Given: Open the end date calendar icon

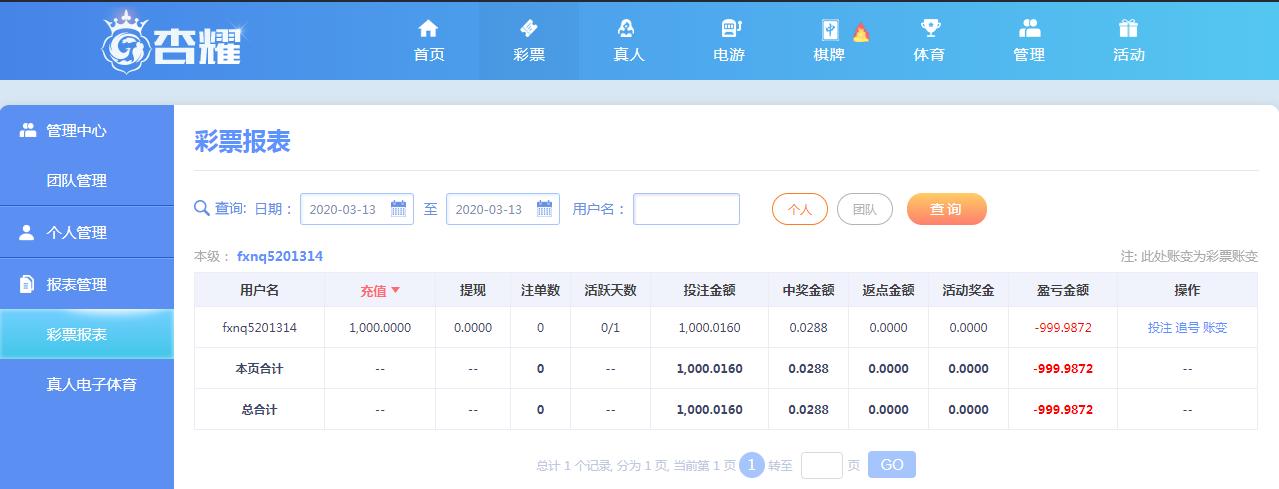Looking at the screenshot, I should click(x=545, y=209).
